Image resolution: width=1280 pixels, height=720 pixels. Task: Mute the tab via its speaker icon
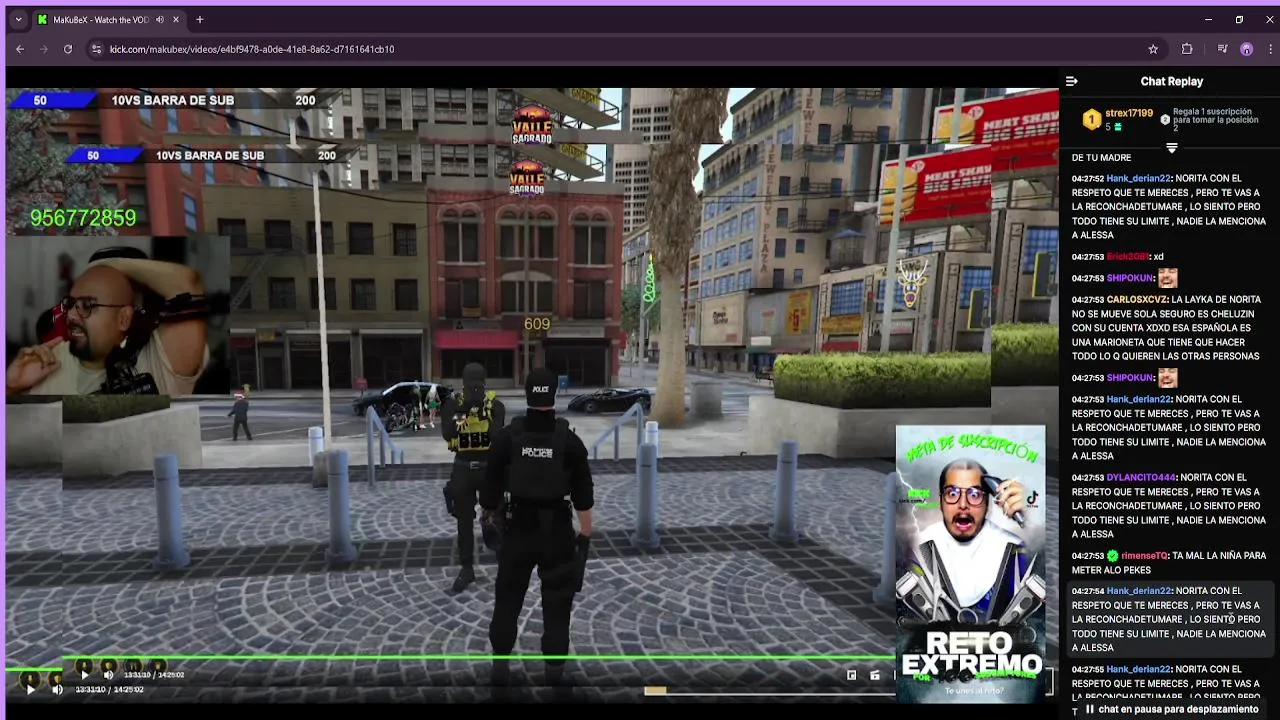[x=160, y=19]
